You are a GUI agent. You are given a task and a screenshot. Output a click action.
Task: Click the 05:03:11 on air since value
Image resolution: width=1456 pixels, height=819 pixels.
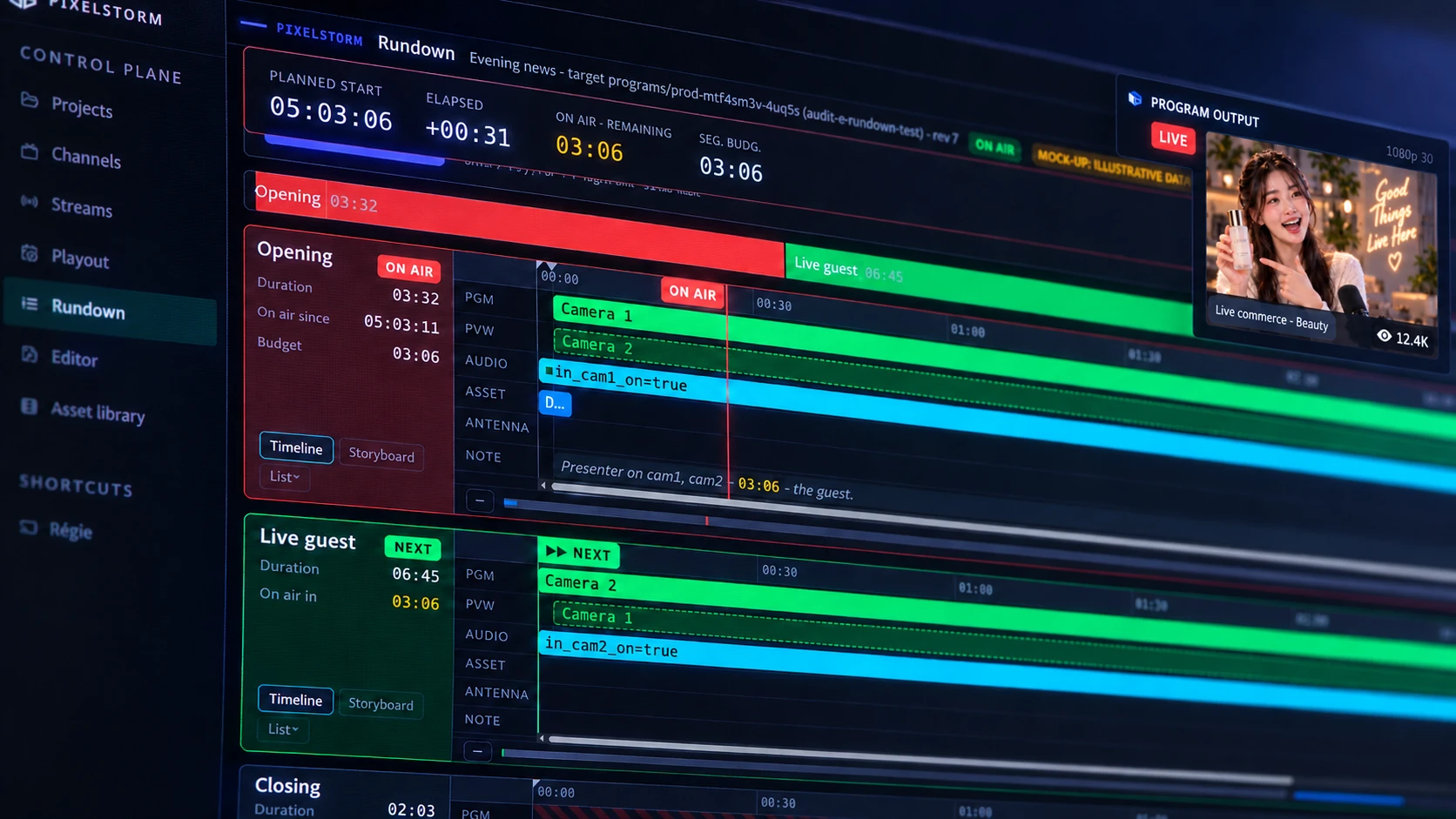pos(401,324)
